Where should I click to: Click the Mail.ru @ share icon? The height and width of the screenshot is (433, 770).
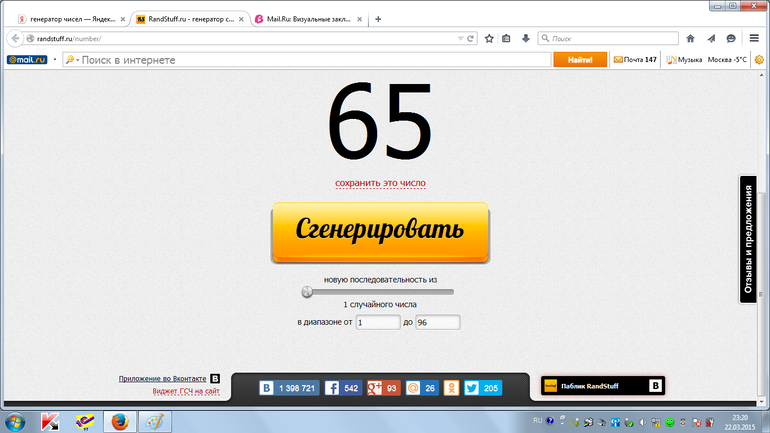point(413,387)
